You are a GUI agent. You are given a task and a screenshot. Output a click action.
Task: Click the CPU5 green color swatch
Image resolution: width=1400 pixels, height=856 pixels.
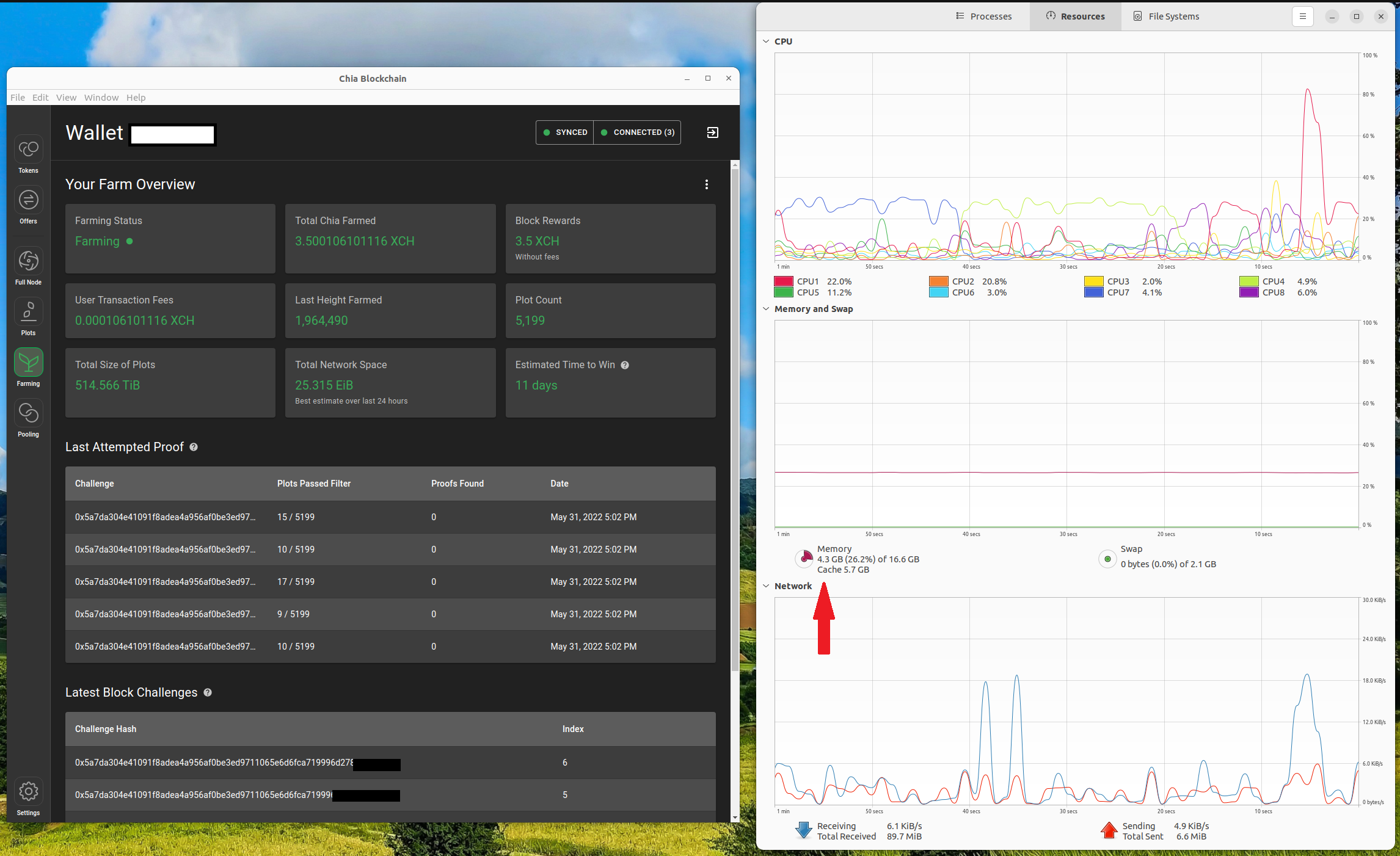(784, 292)
